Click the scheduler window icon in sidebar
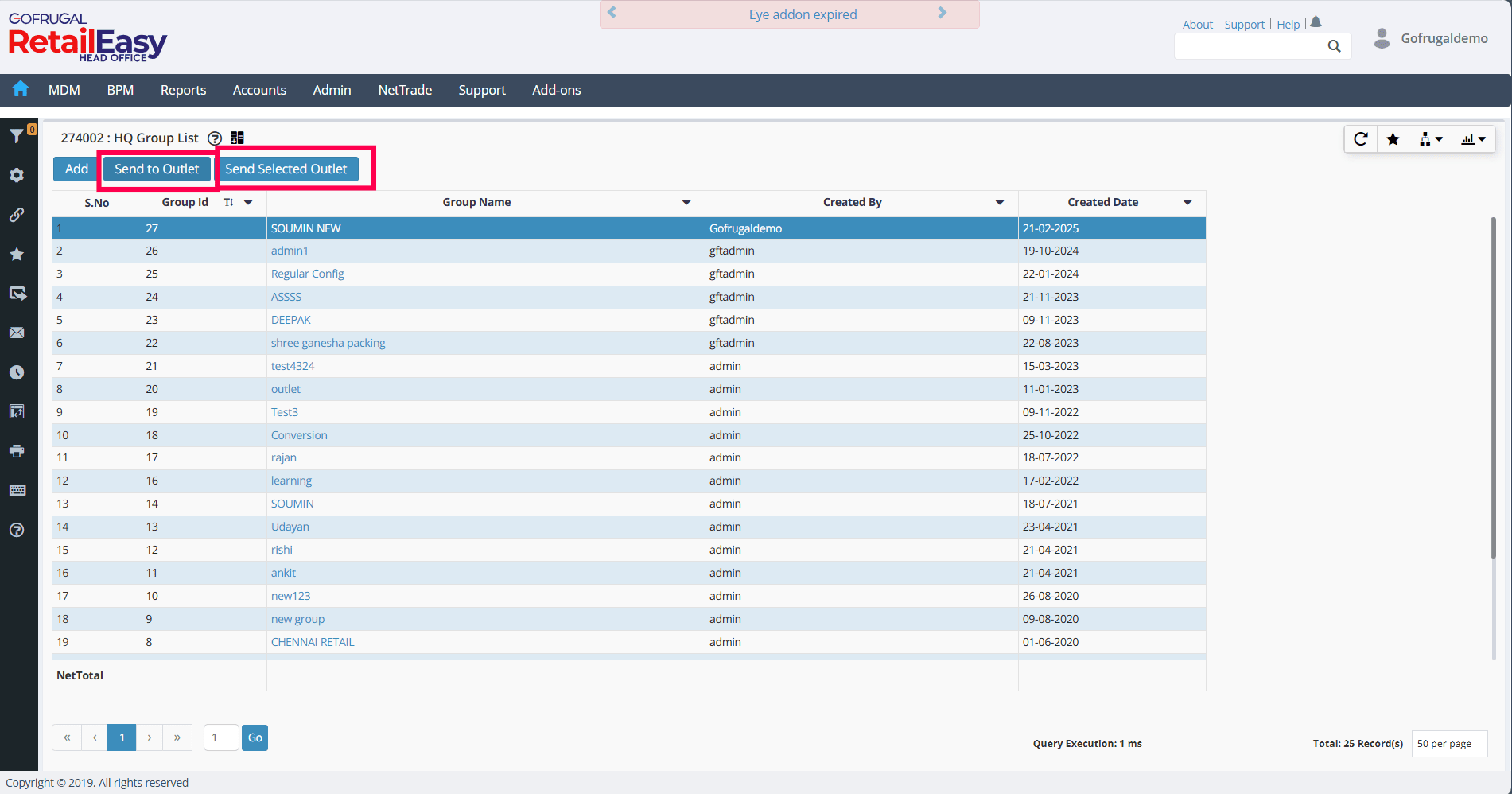Image resolution: width=1512 pixels, height=794 pixels. pos(17,411)
